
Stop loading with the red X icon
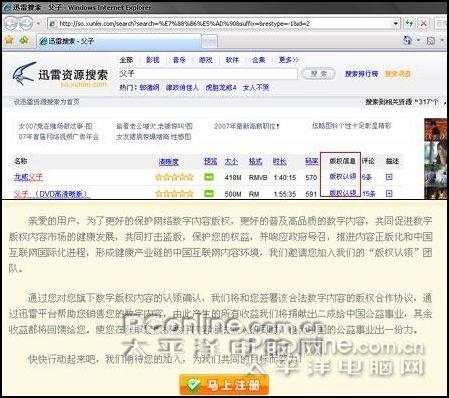click(x=423, y=24)
